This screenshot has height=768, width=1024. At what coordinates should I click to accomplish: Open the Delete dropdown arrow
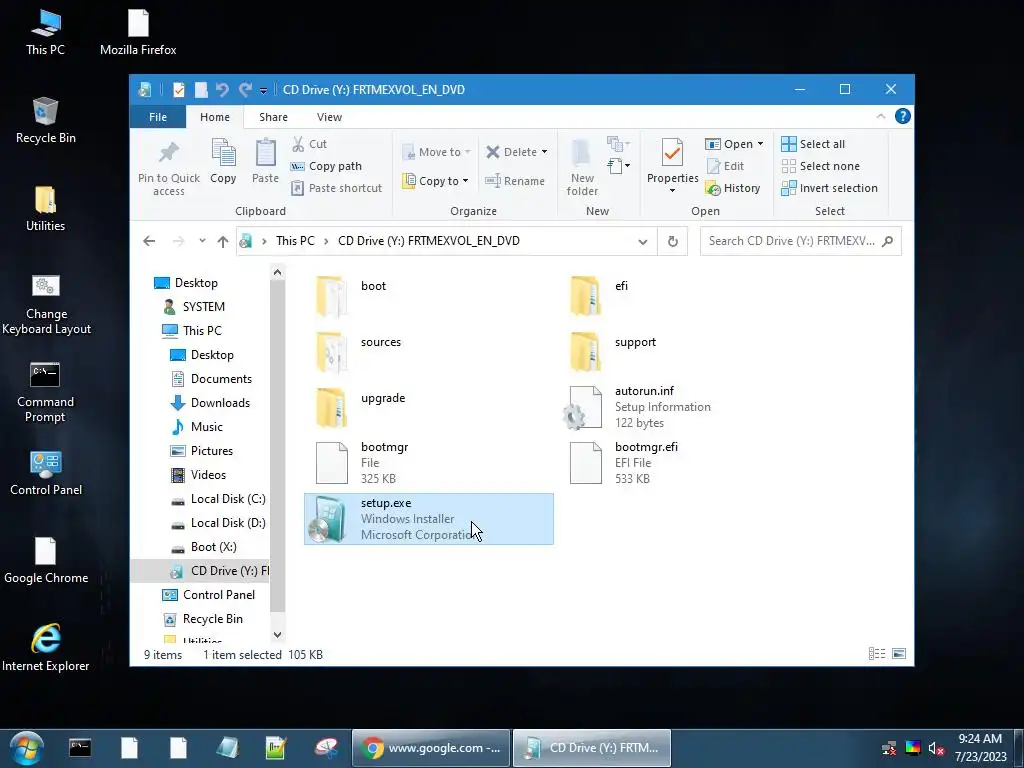(x=544, y=152)
